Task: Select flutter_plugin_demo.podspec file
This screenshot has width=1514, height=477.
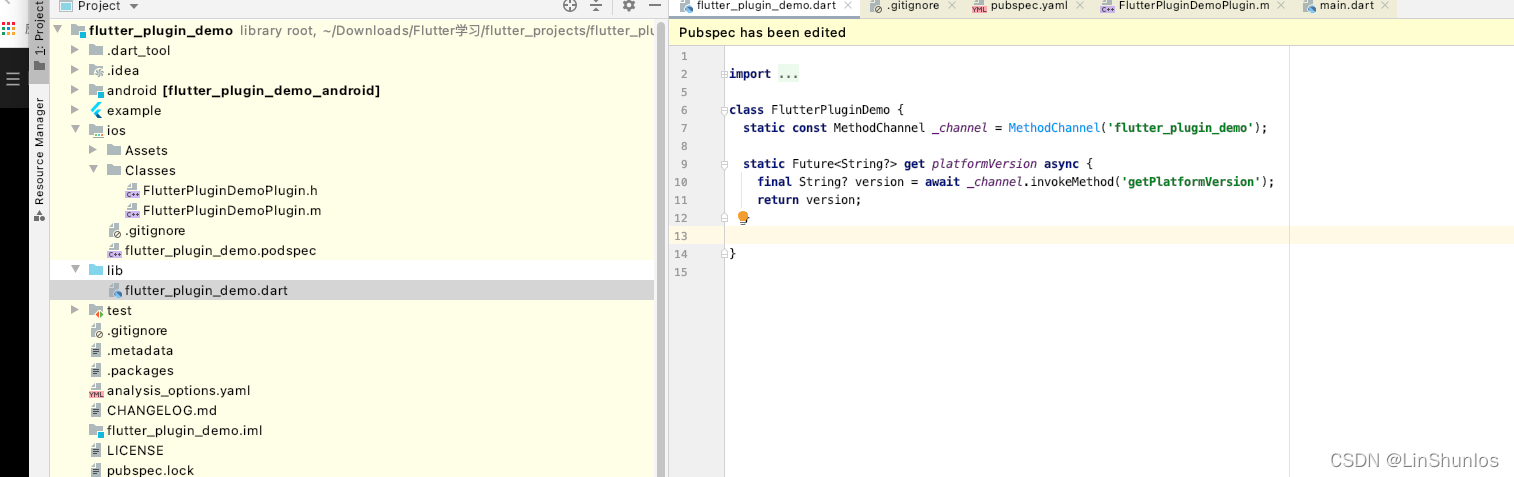Action: pos(220,250)
